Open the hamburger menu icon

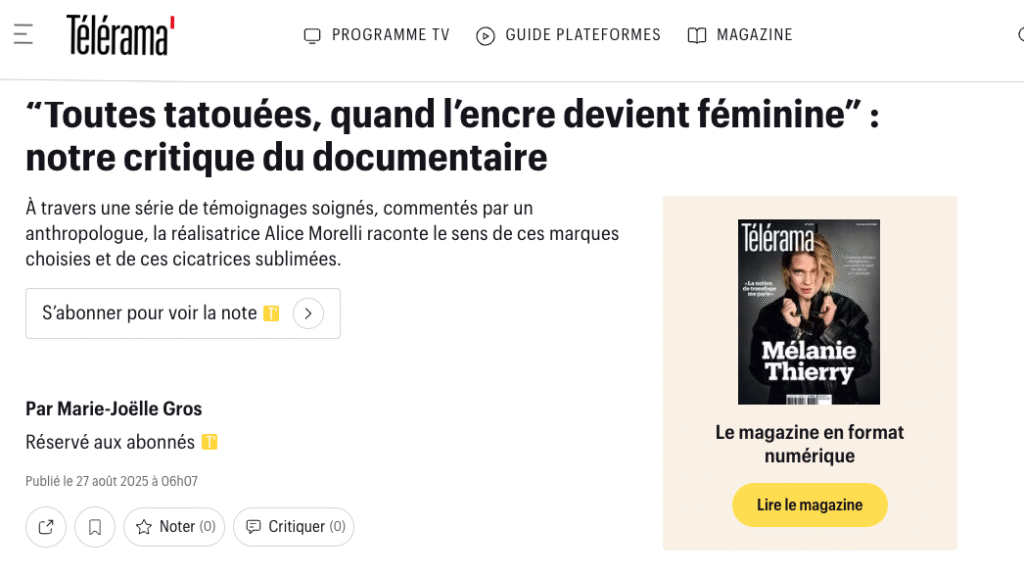tap(23, 35)
